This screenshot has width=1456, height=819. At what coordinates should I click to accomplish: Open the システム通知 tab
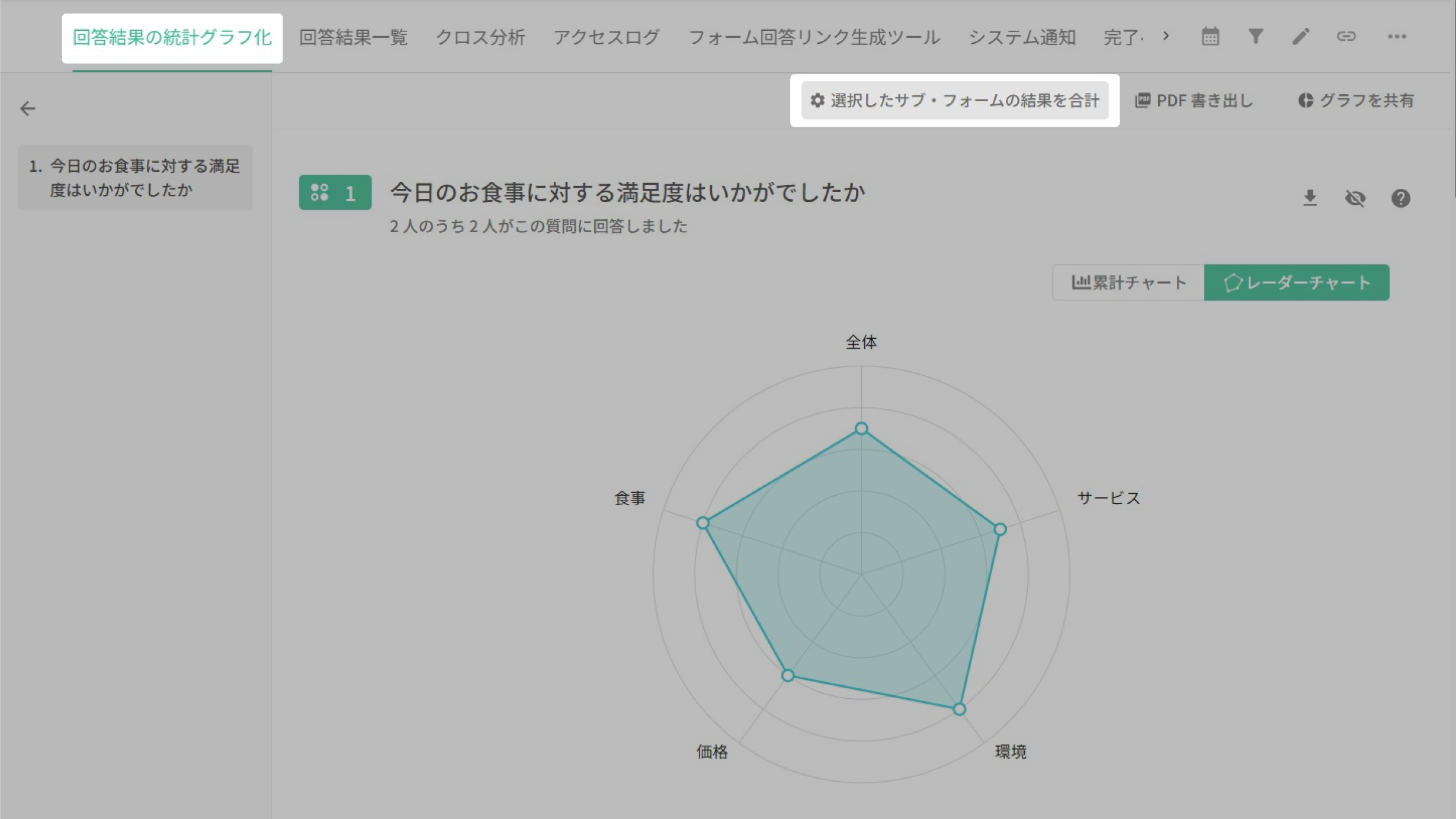point(1022,37)
